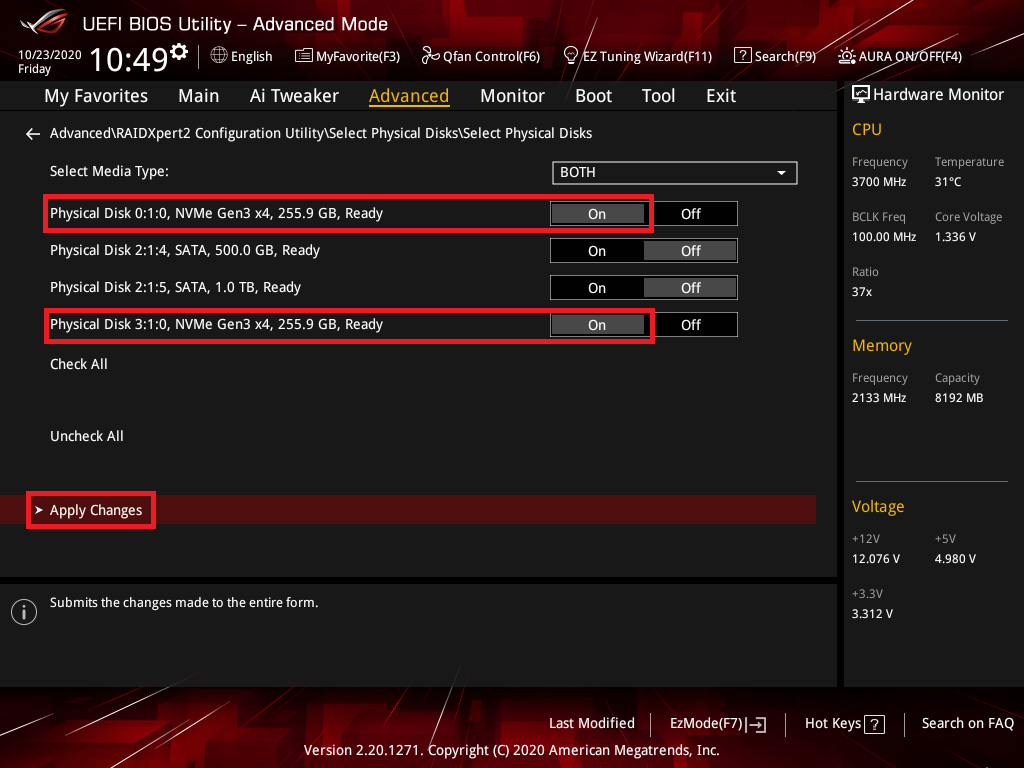Toggle AURA ON/OFF lighting icon
The width and height of the screenshot is (1024, 768).
point(847,56)
